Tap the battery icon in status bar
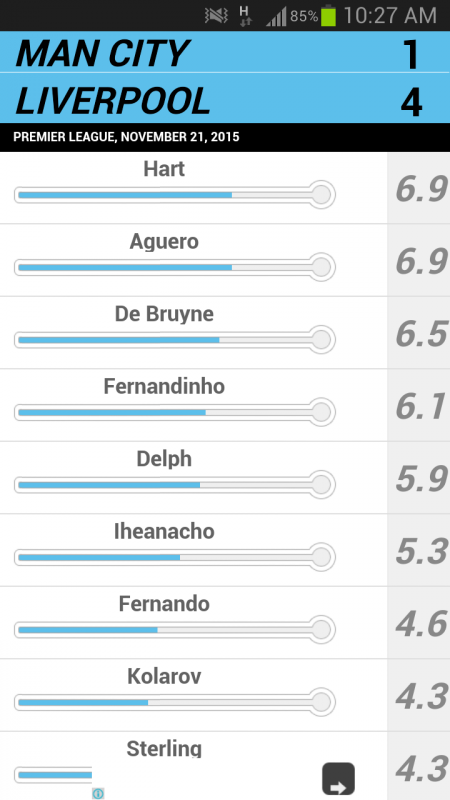The height and width of the screenshot is (800, 450). 328,16
